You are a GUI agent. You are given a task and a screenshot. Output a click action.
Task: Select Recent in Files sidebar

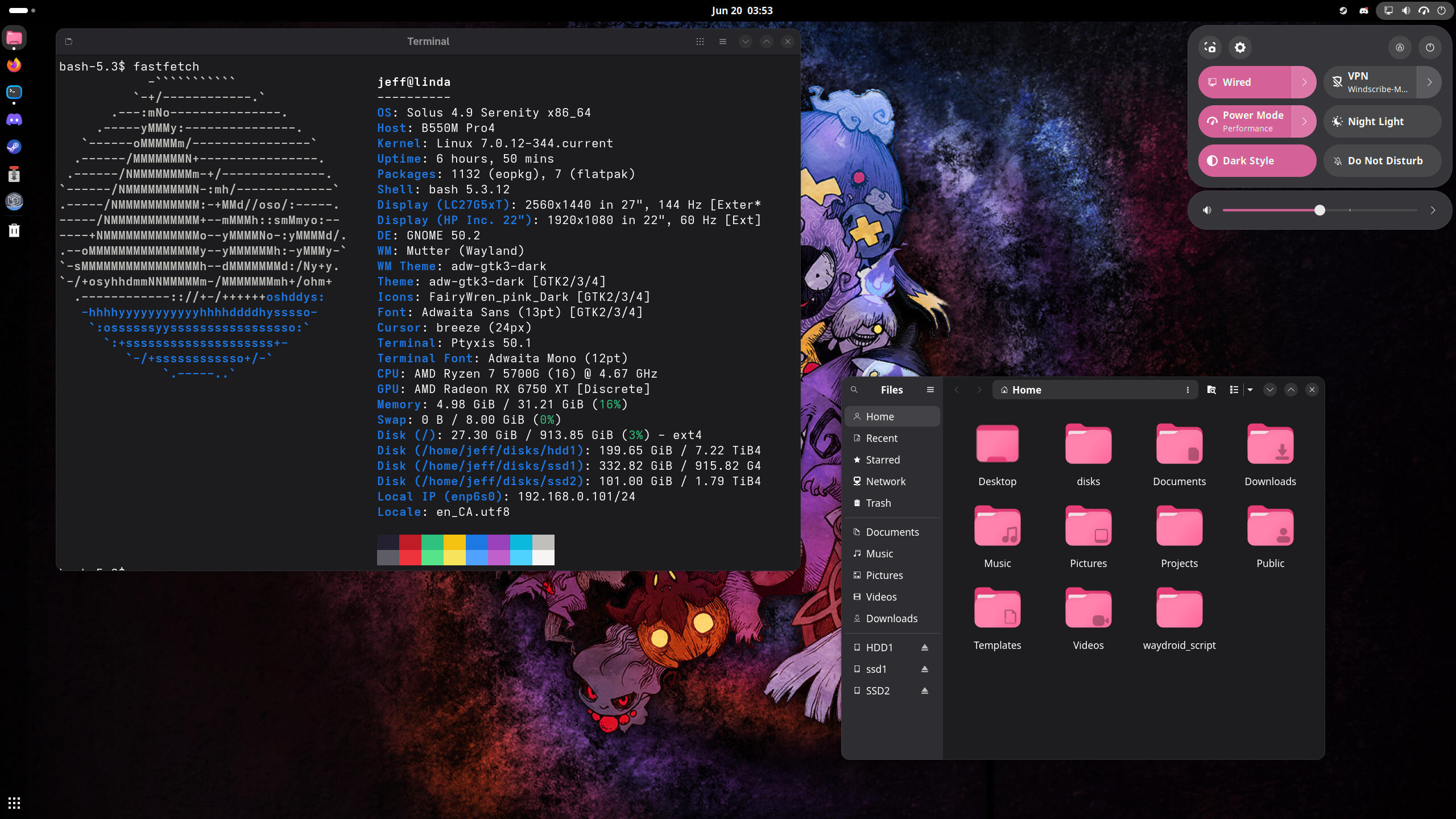click(x=892, y=438)
